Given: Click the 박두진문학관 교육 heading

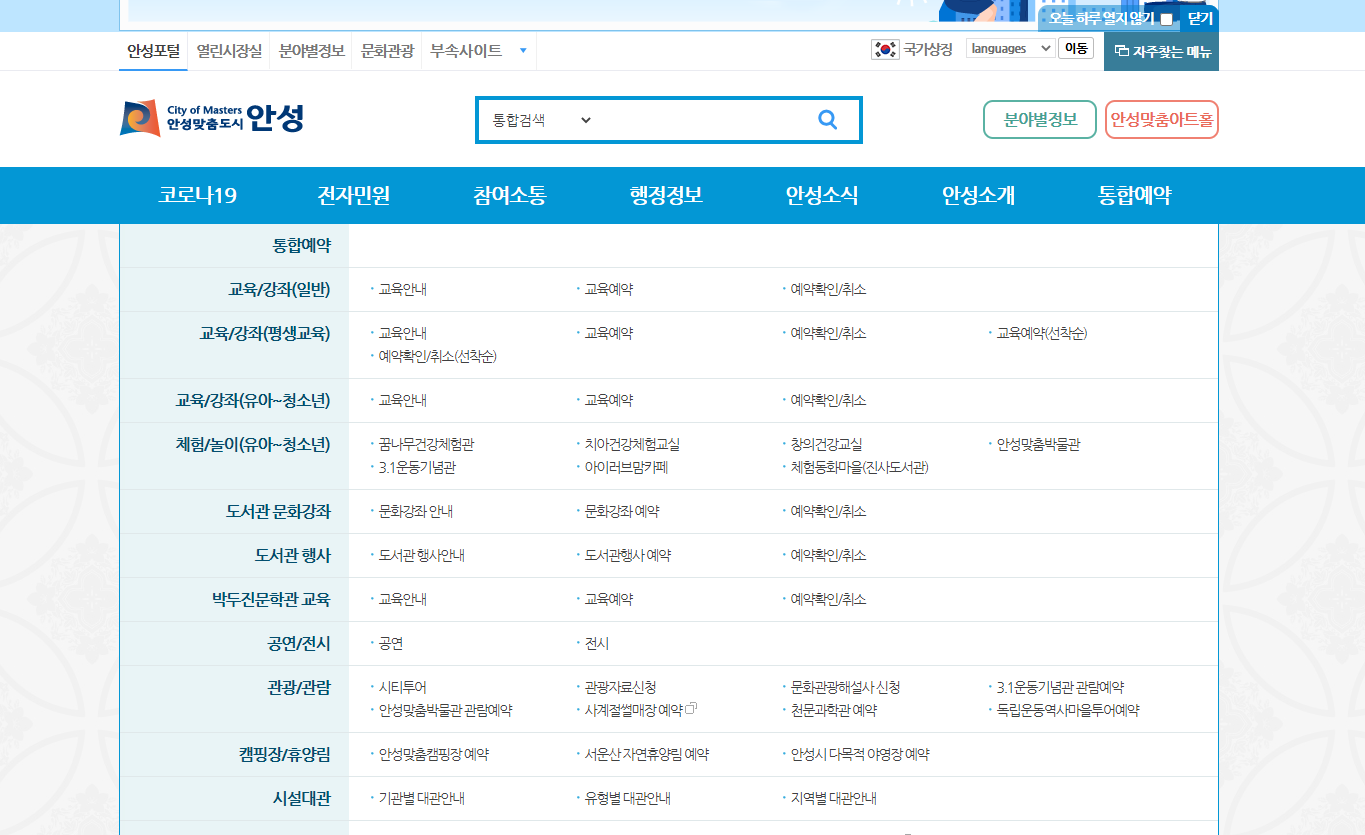Looking at the screenshot, I should click(x=271, y=600).
